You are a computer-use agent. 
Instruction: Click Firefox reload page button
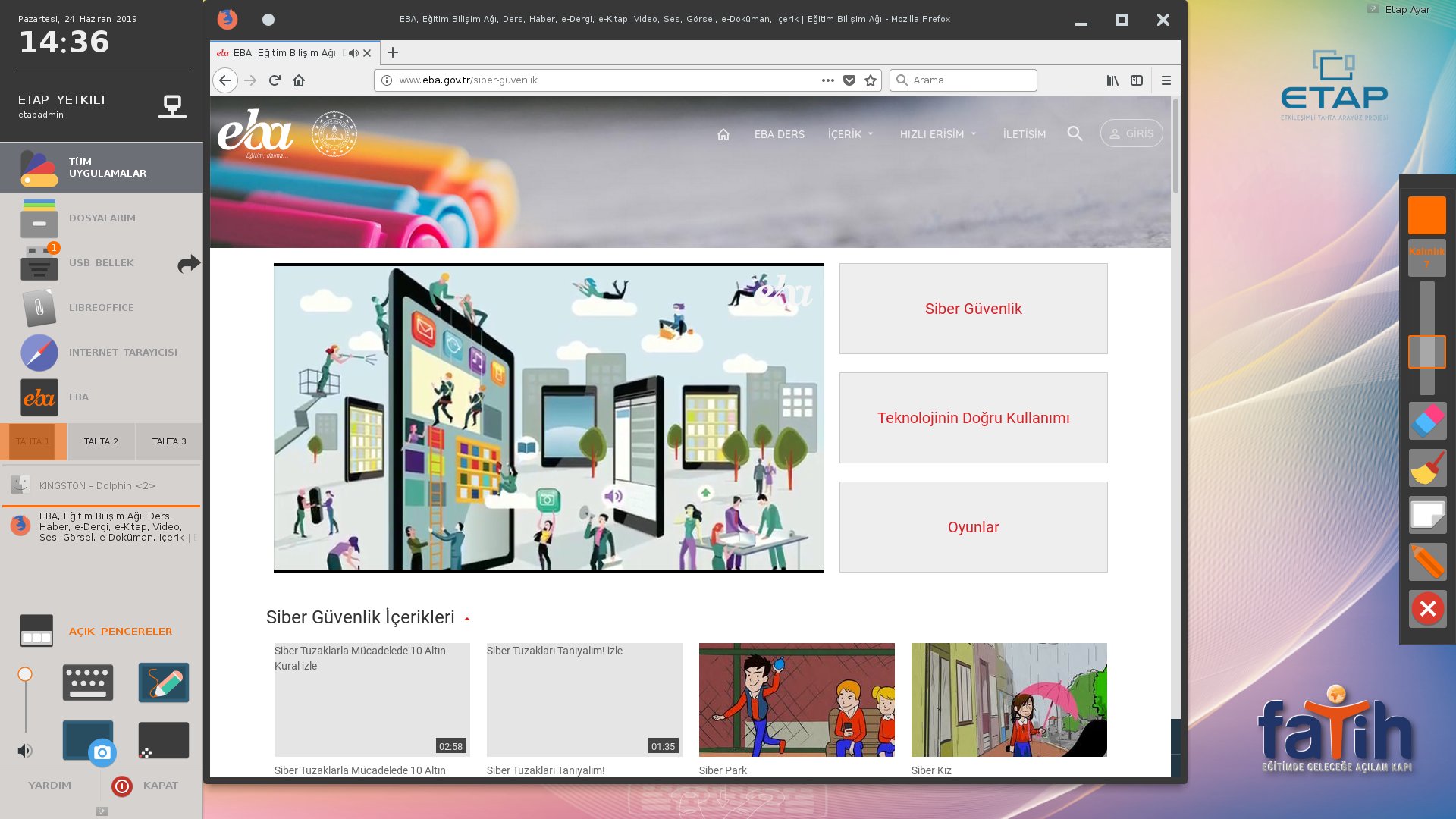click(275, 80)
